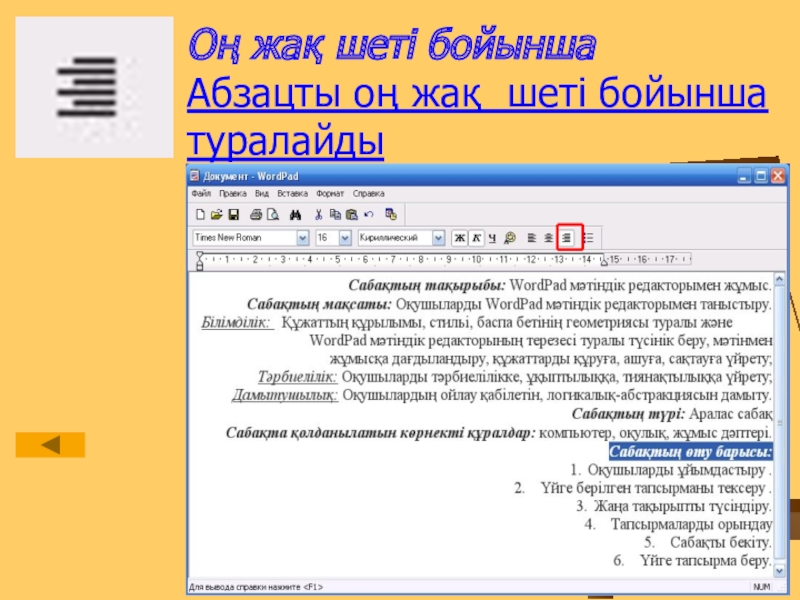Open Print Preview icon
Image resolution: width=800 pixels, height=600 pixels.
click(273, 215)
